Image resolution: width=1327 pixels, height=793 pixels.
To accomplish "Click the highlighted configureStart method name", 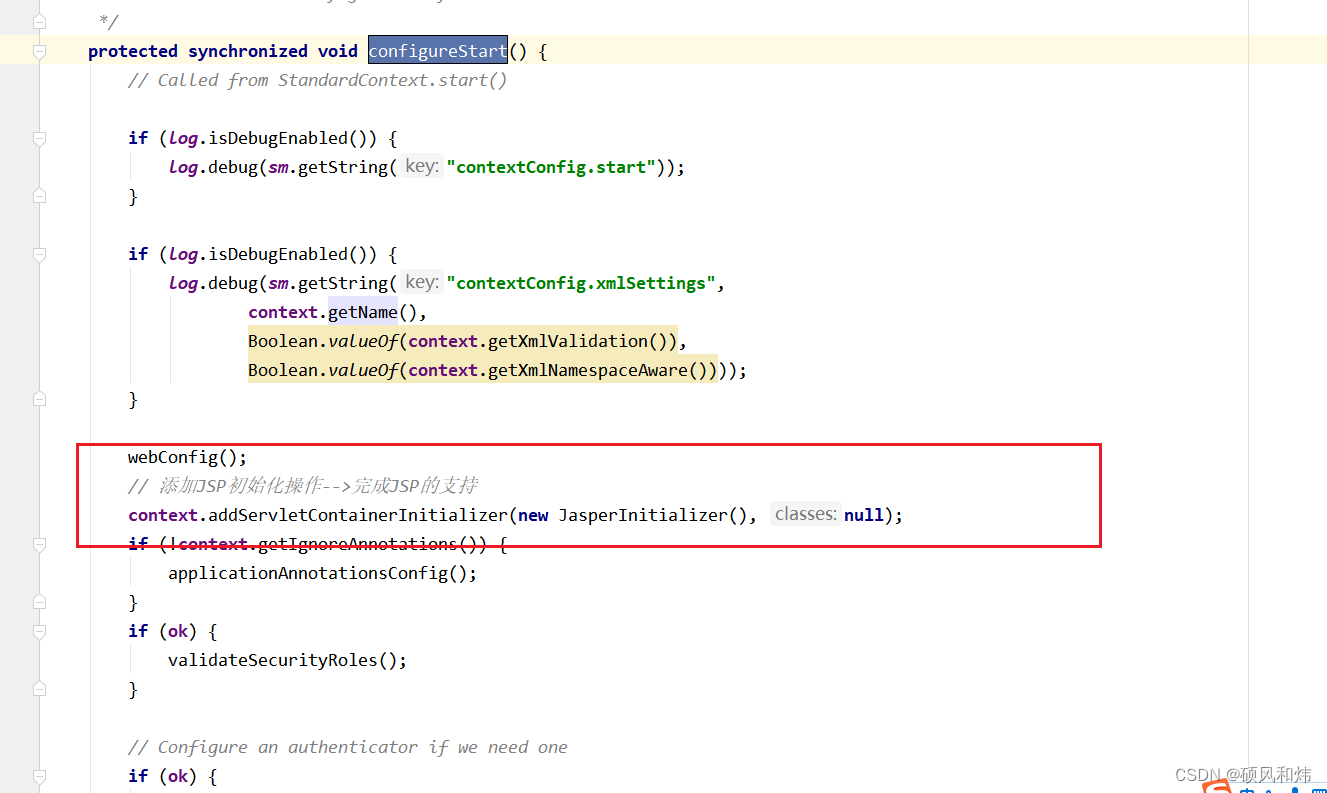I will (x=438, y=50).
